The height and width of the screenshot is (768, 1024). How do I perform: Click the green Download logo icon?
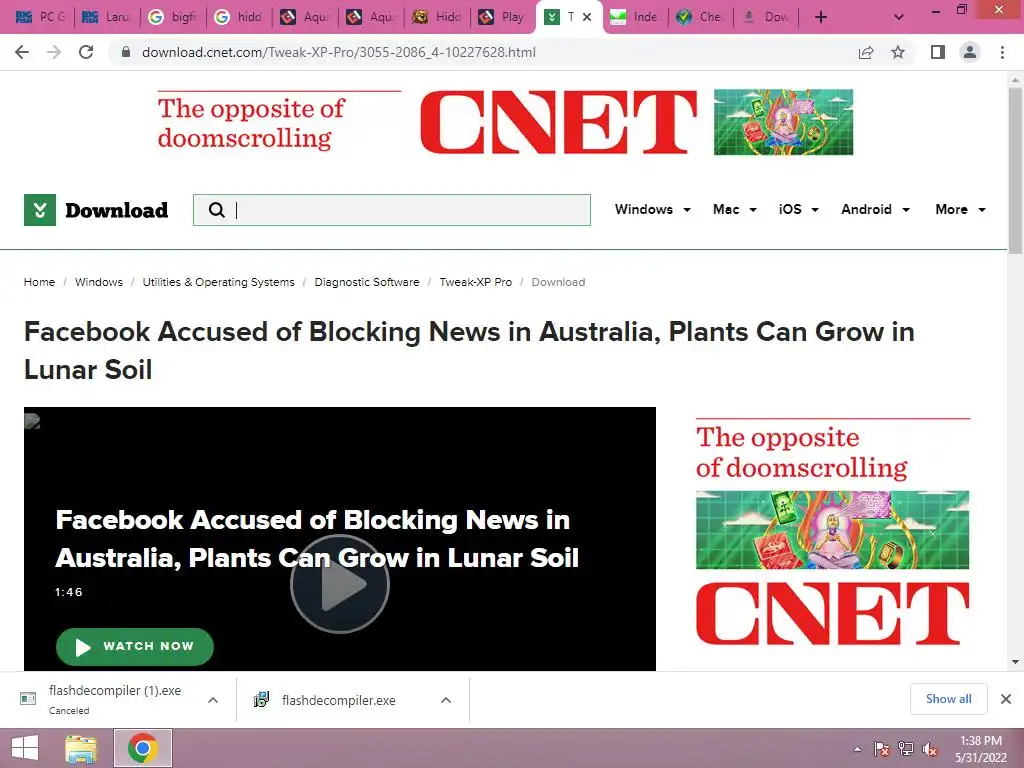[40, 210]
